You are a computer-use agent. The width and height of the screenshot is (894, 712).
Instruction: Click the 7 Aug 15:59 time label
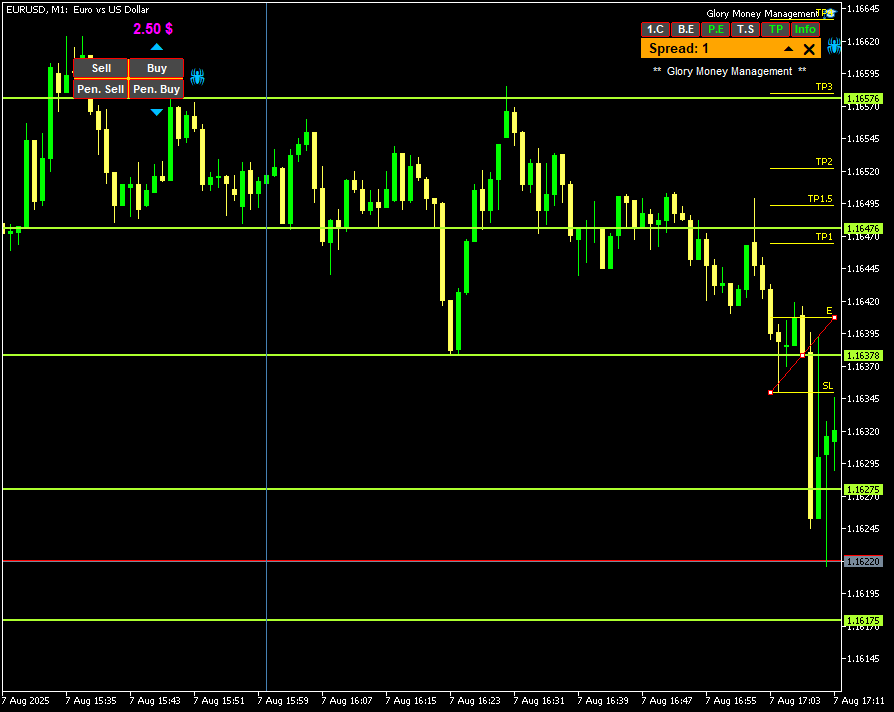(283, 701)
